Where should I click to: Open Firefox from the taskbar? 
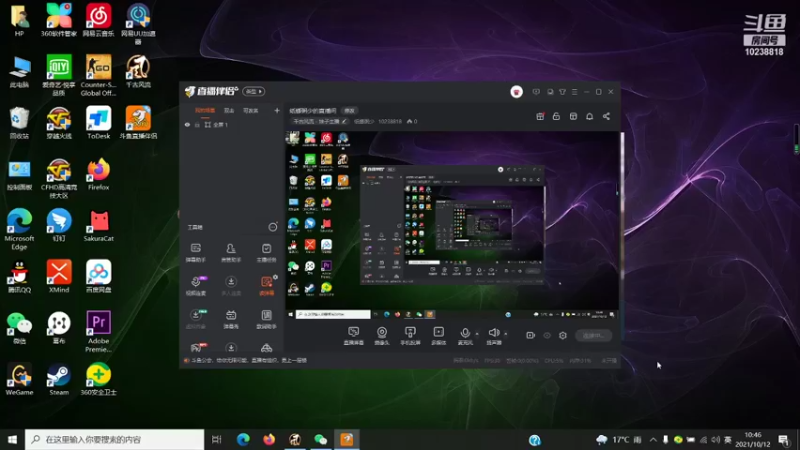[269, 439]
